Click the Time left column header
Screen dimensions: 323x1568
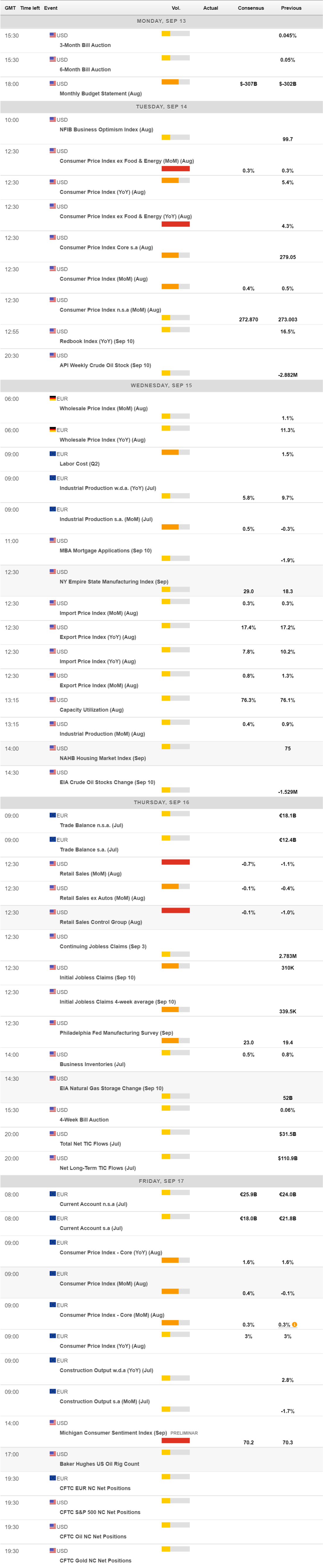pos(30,8)
